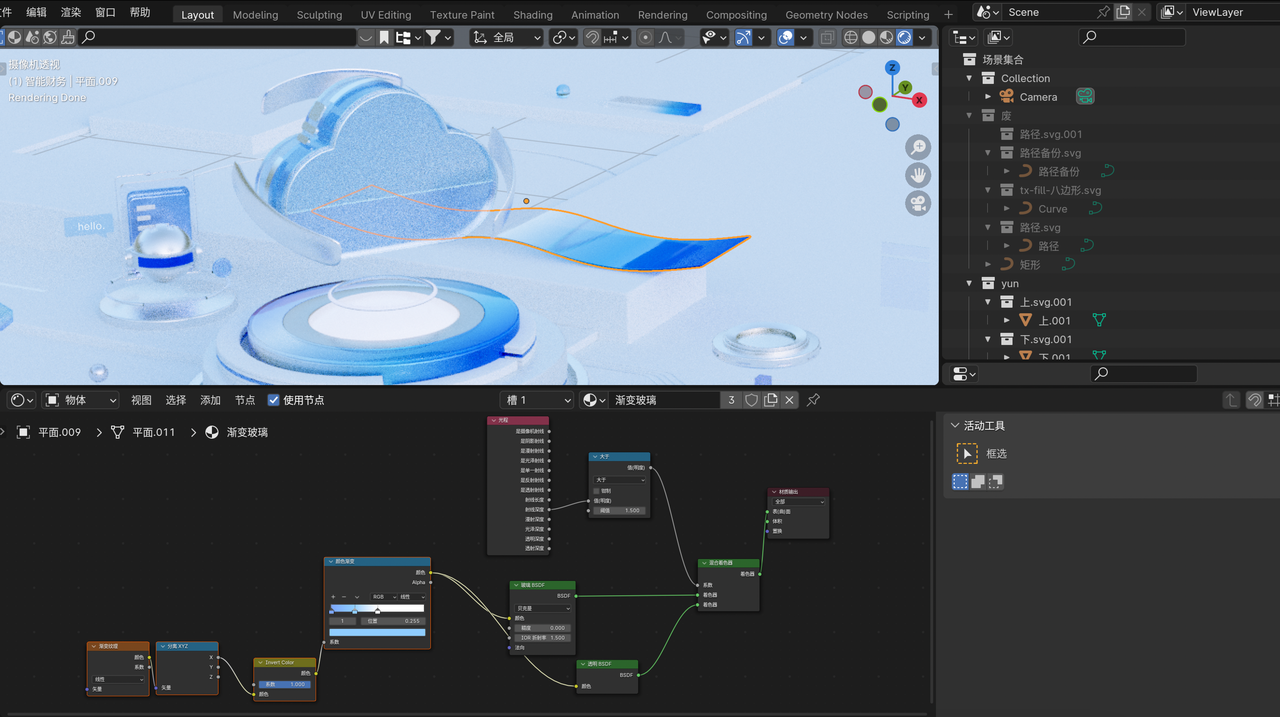1280x717 pixels.
Task: Click the zoom magnifier gizmo in the viewport
Action: (x=918, y=148)
